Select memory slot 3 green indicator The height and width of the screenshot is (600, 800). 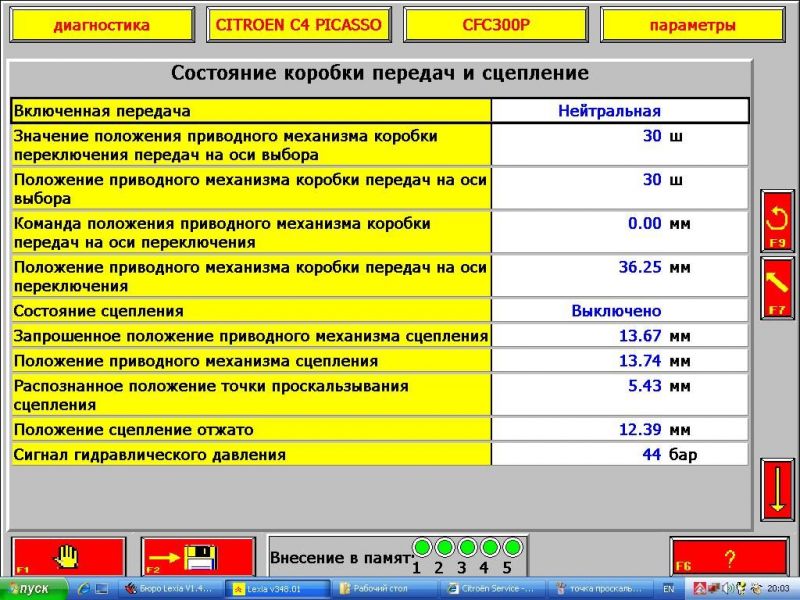tap(467, 547)
